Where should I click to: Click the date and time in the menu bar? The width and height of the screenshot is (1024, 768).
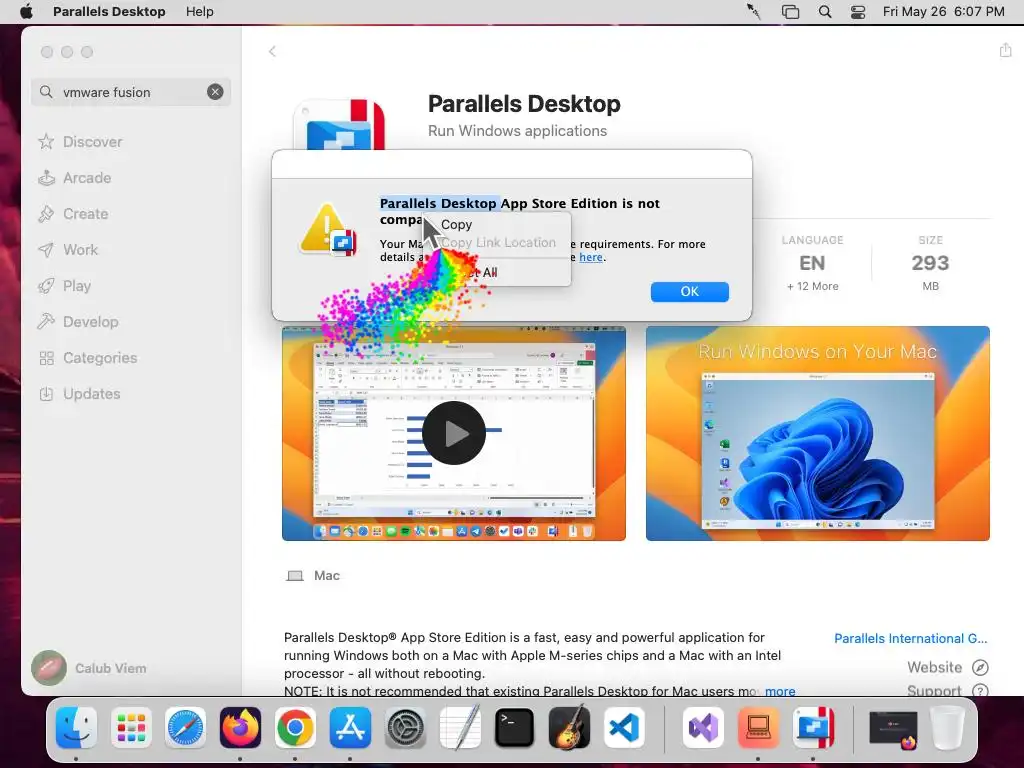[x=943, y=12]
